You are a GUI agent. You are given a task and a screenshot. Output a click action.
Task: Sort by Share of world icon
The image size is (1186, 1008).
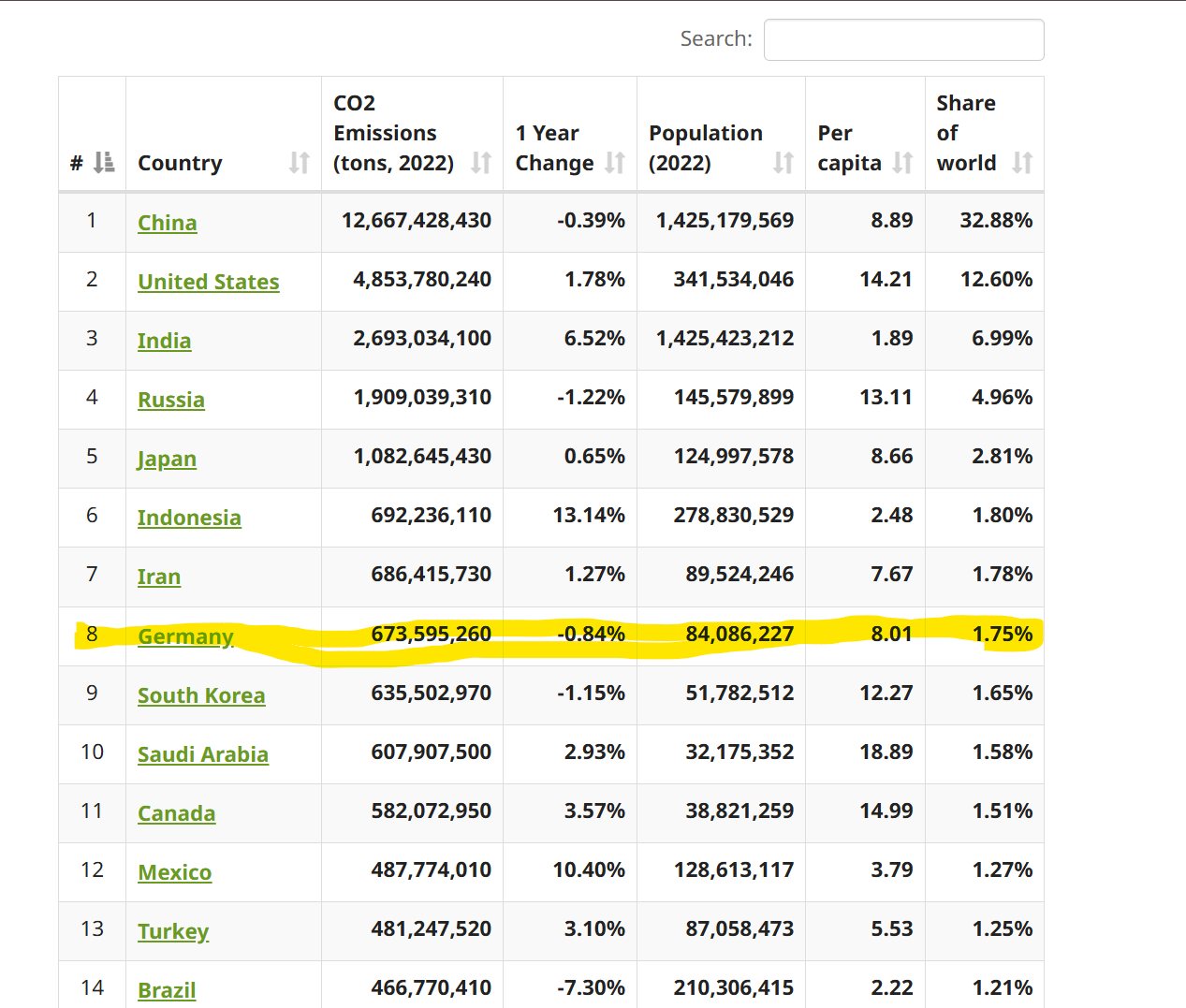tap(1022, 163)
